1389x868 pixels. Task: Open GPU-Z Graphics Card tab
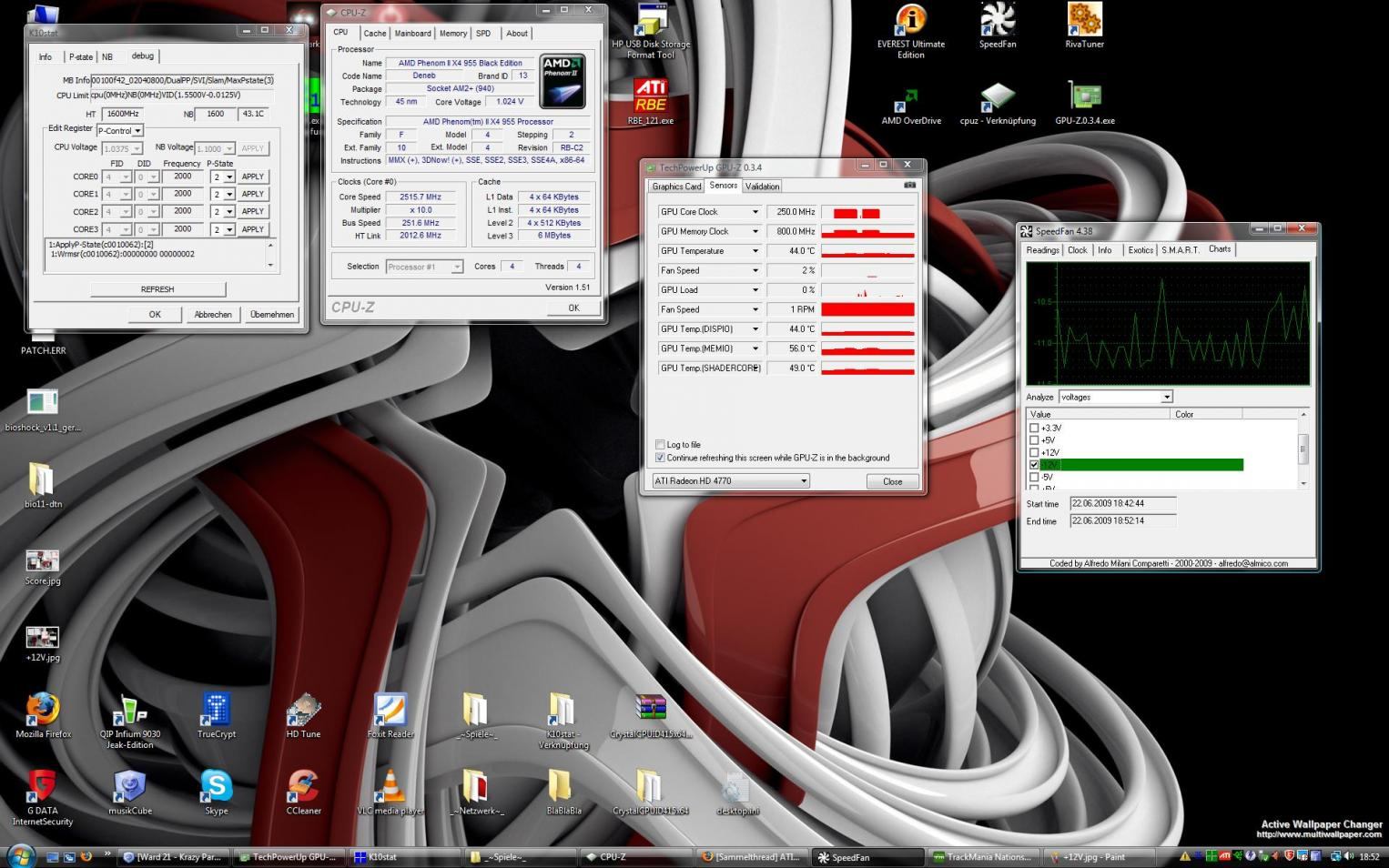click(x=676, y=187)
